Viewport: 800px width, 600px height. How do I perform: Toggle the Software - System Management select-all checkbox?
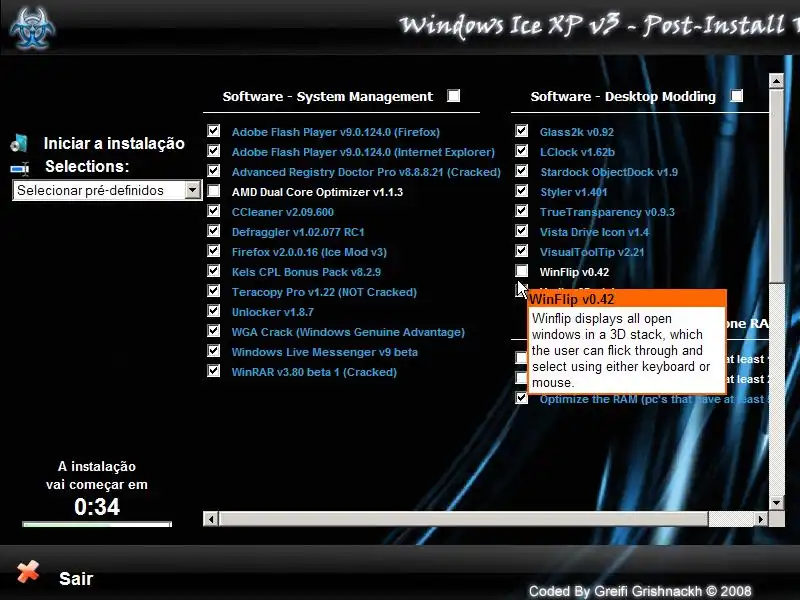(454, 96)
